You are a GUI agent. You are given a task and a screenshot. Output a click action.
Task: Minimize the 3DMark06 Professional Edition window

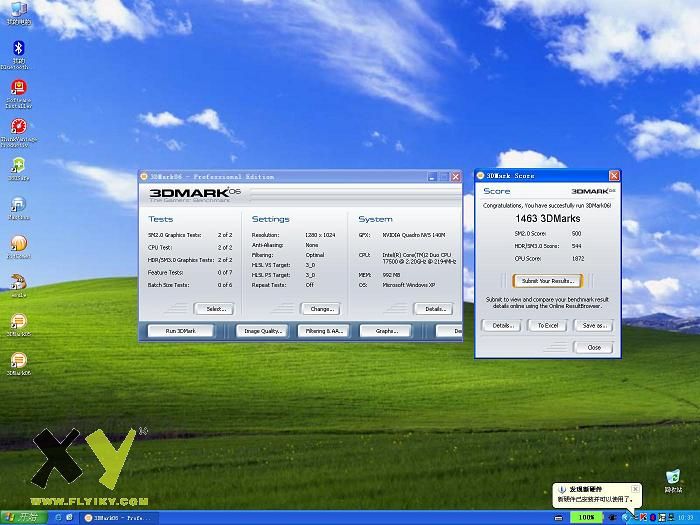click(x=432, y=177)
